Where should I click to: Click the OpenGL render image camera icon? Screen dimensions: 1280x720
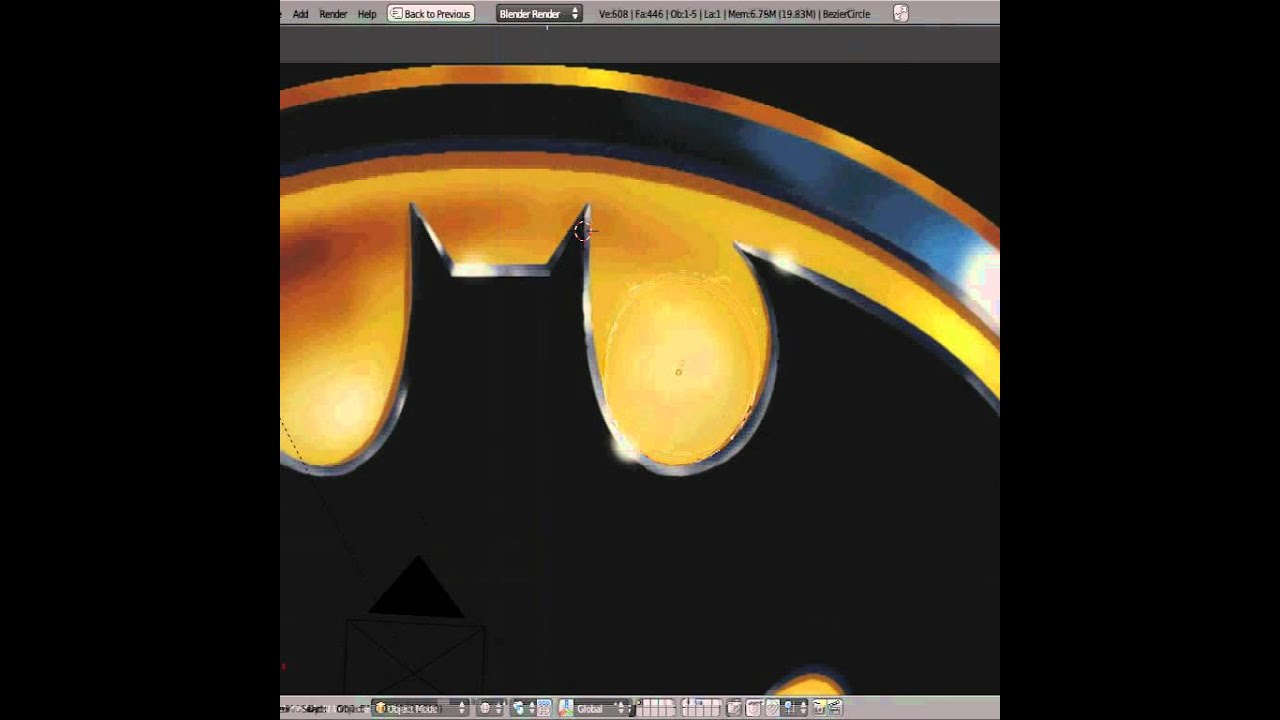818,708
